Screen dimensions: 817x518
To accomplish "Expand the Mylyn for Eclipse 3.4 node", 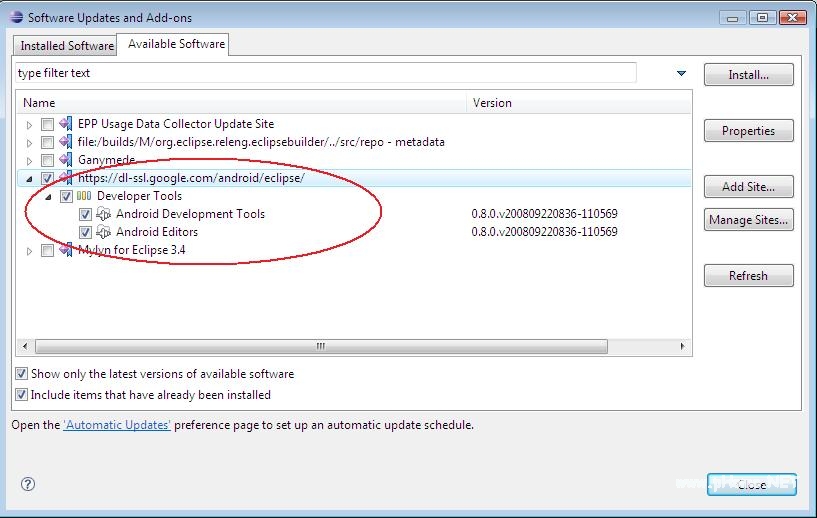I will coord(29,251).
